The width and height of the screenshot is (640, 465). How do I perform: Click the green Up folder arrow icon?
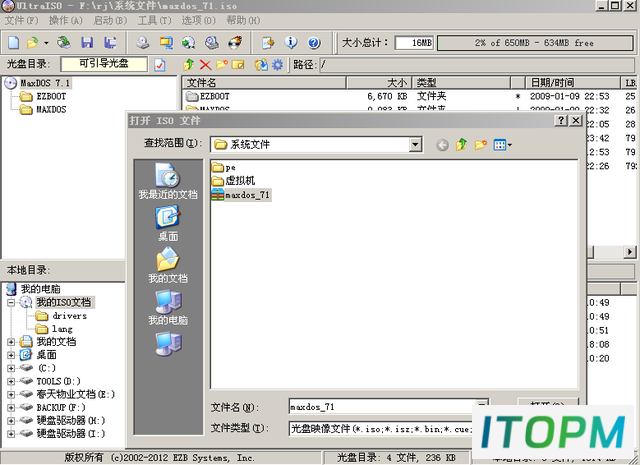click(x=188, y=65)
